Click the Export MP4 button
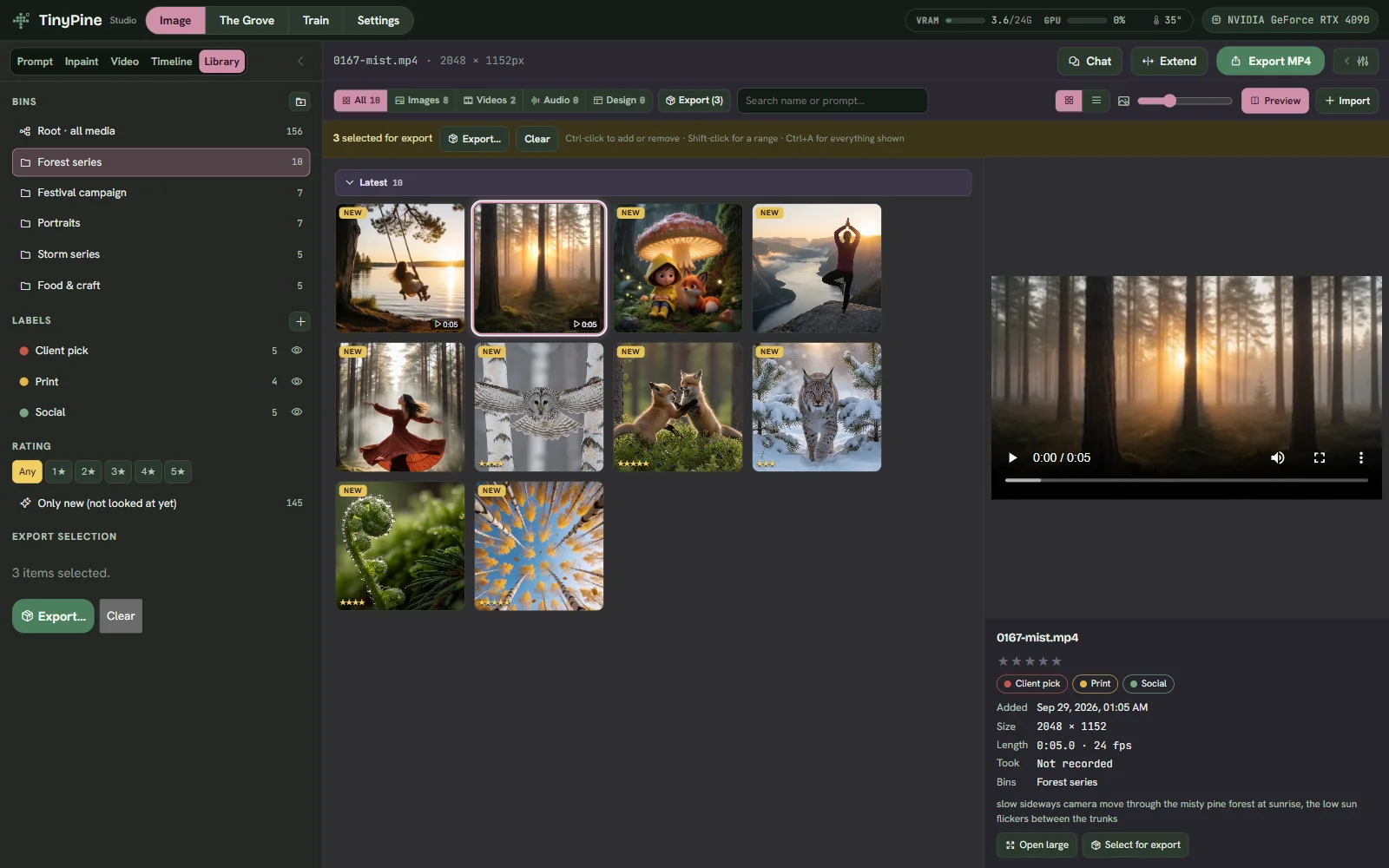The height and width of the screenshot is (868, 1389). click(x=1270, y=61)
